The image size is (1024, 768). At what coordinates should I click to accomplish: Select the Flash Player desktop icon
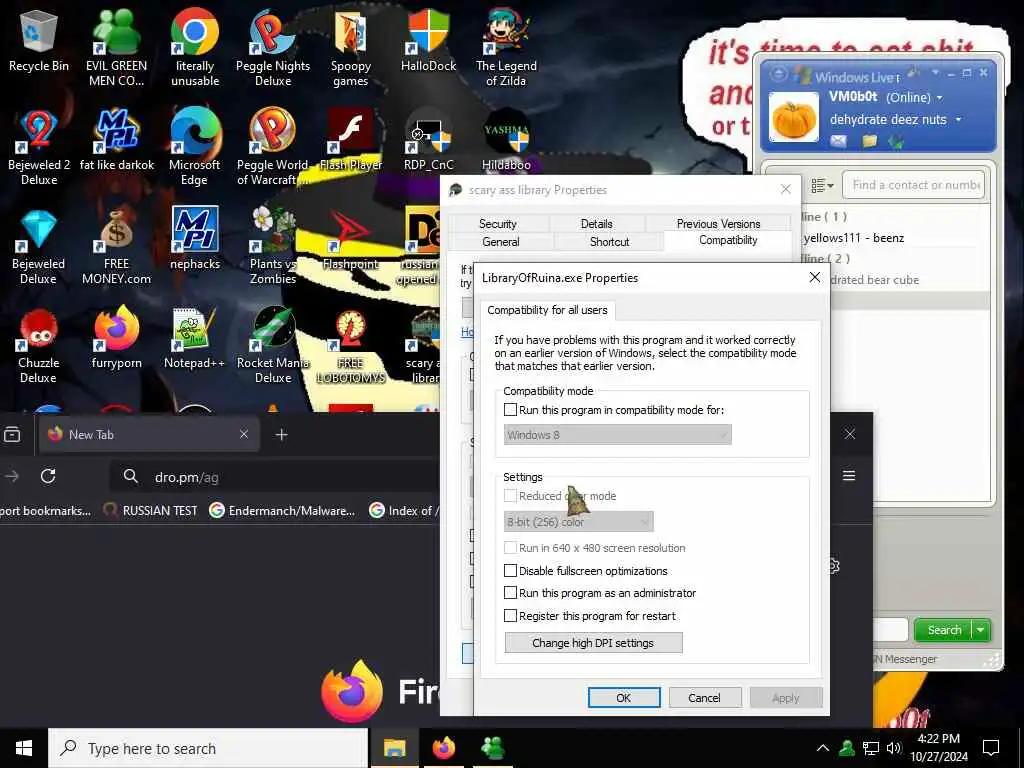click(351, 140)
